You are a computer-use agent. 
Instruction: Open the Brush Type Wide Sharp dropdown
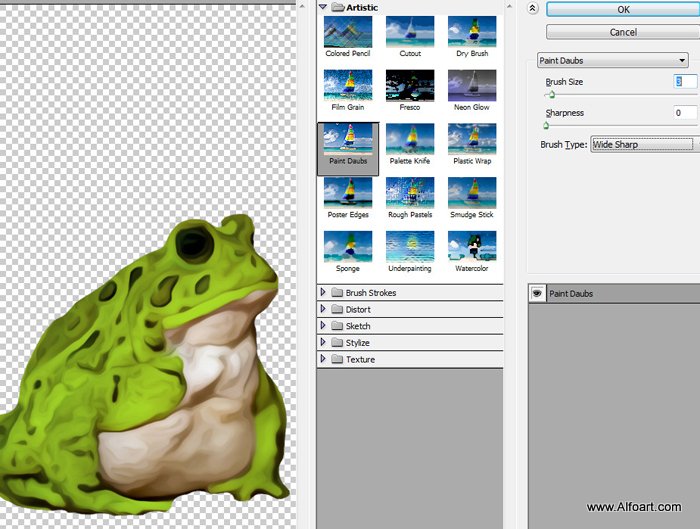coord(645,145)
